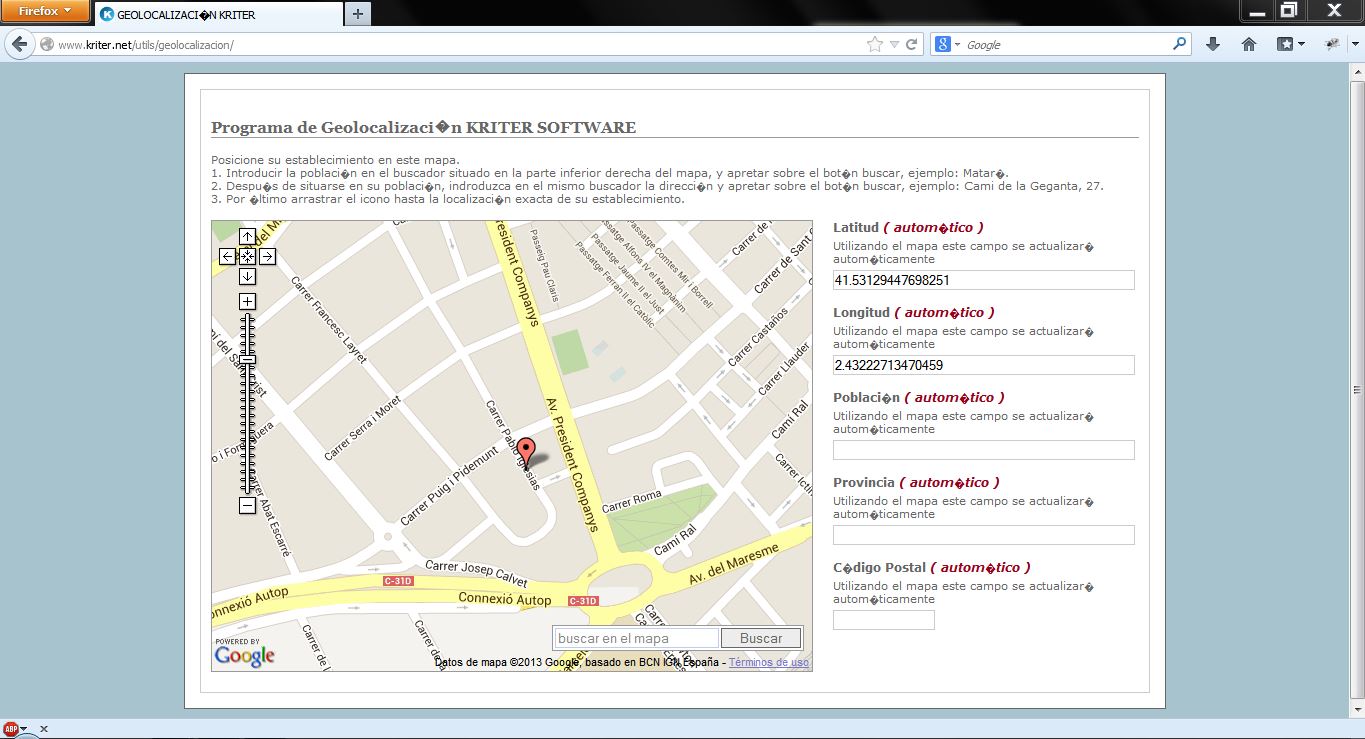Open the 'Términos de uso' link
Image resolution: width=1365 pixels, height=739 pixels.
(x=769, y=662)
